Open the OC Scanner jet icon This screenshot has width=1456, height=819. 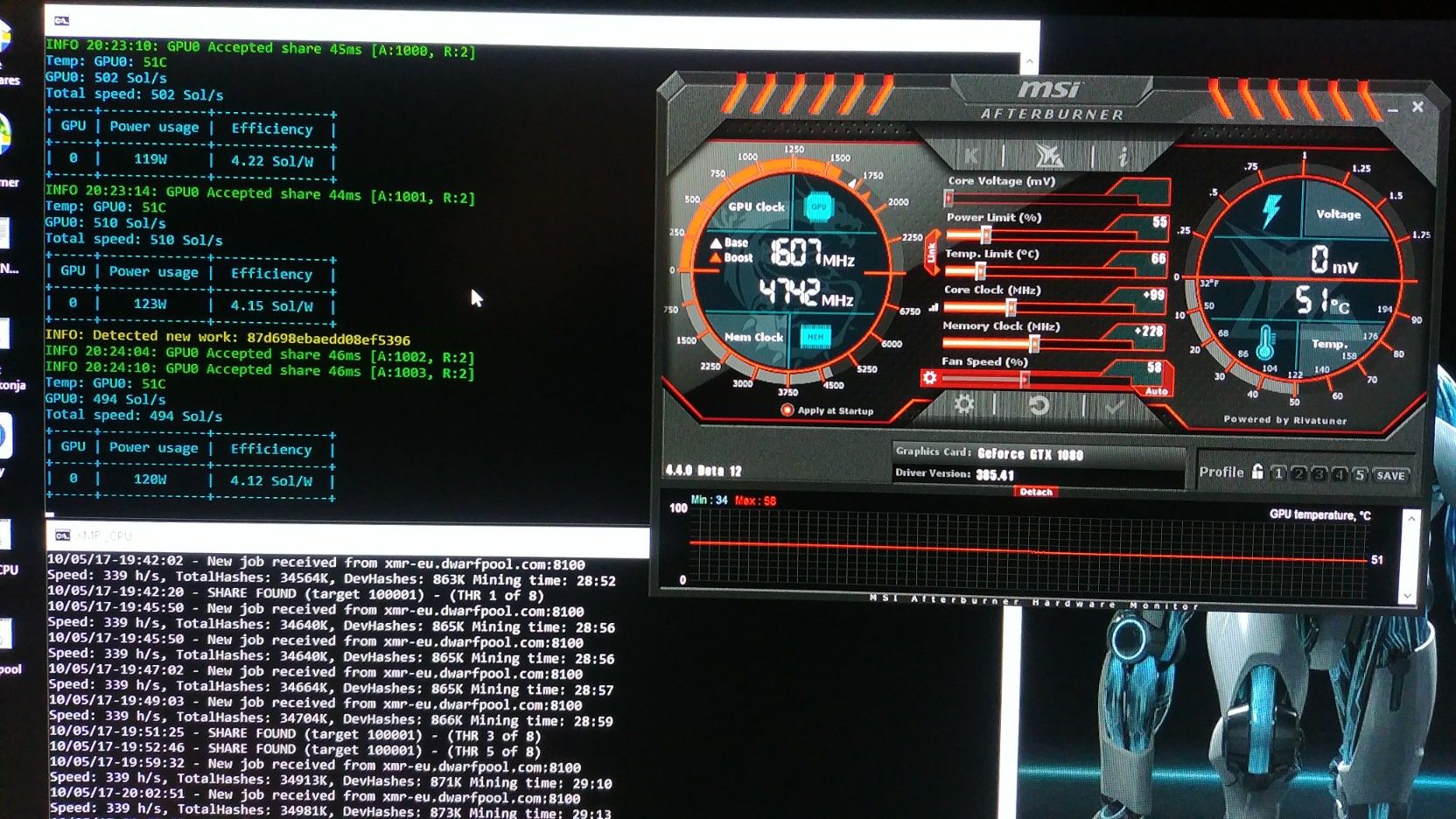point(1048,156)
